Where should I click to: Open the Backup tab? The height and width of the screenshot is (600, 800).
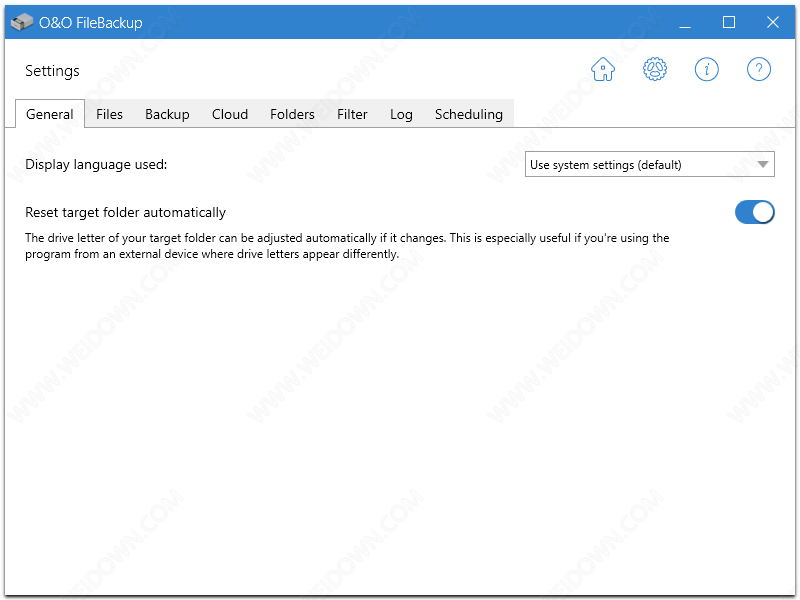(x=167, y=114)
